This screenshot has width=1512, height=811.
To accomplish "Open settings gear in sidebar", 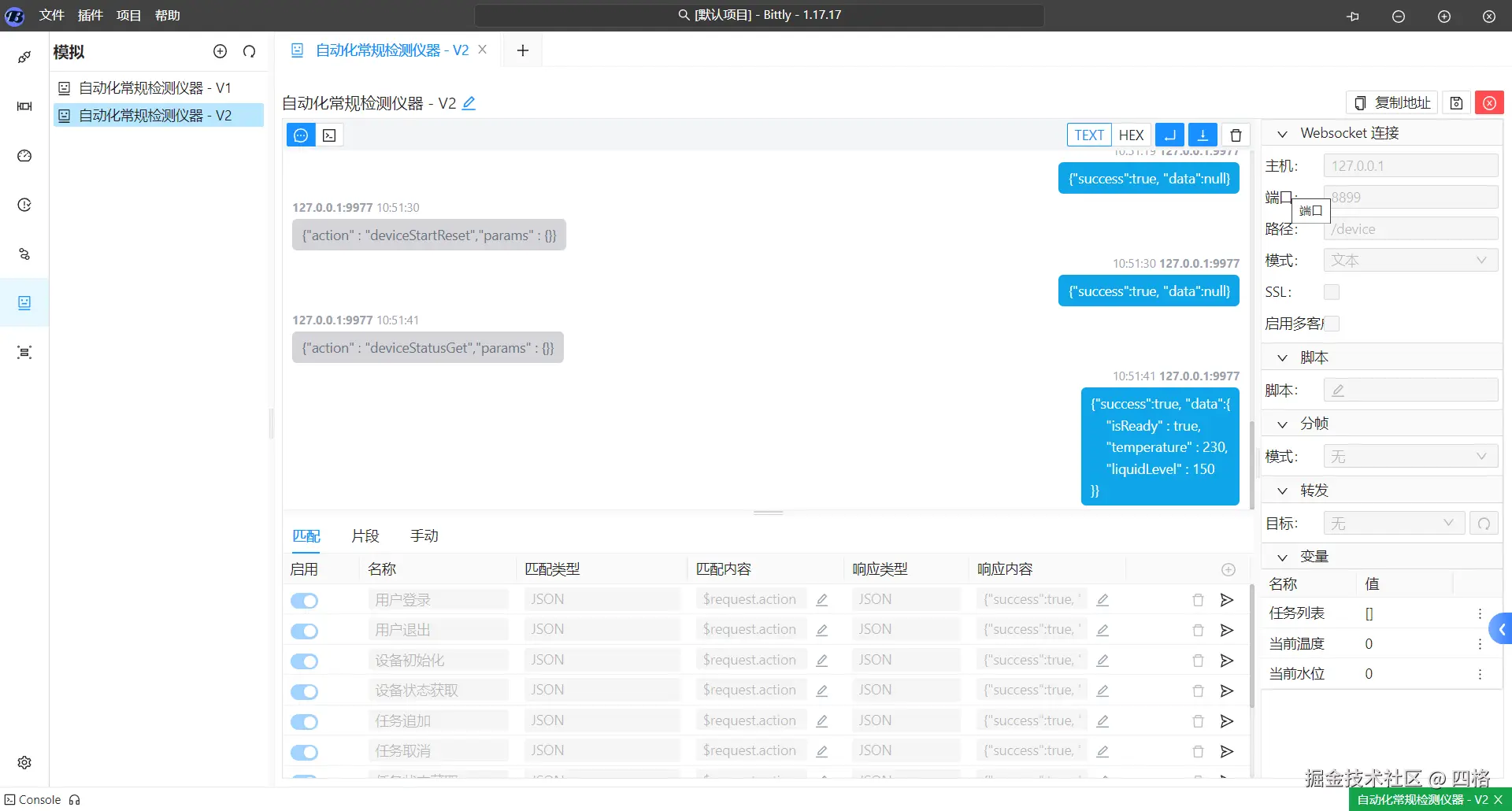I will pos(24,762).
